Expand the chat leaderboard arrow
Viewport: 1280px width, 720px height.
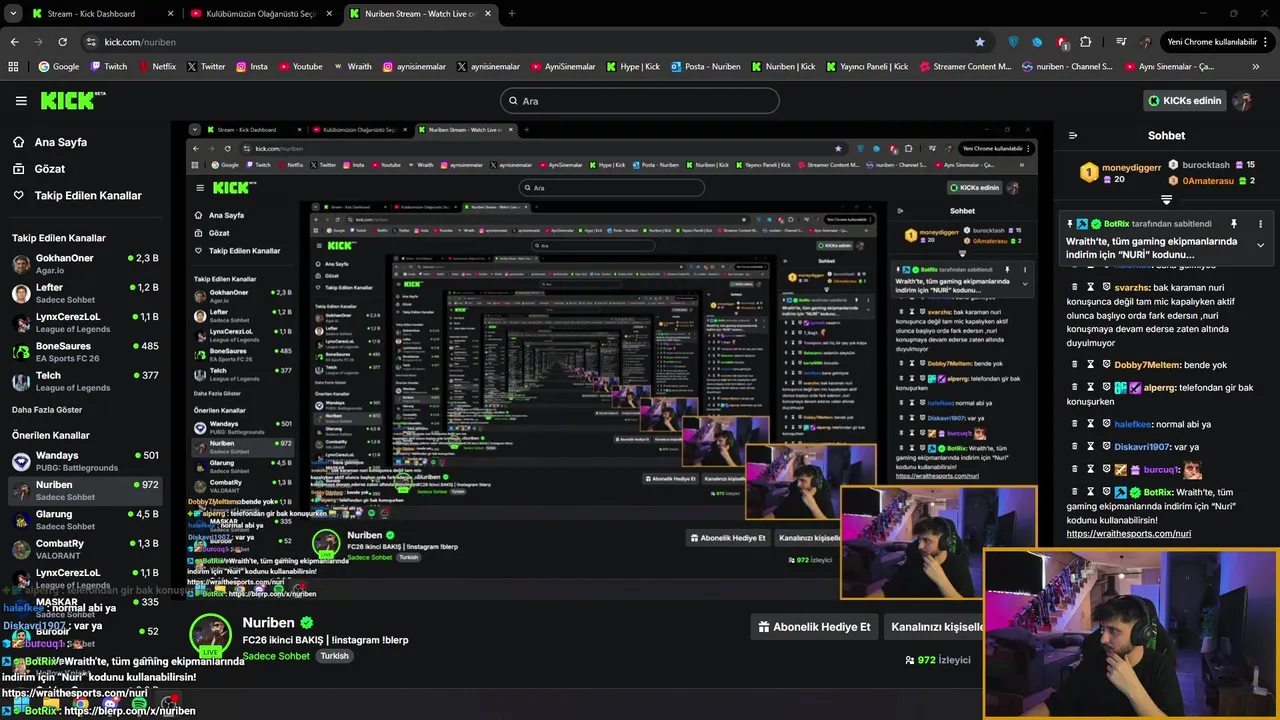click(x=1166, y=200)
